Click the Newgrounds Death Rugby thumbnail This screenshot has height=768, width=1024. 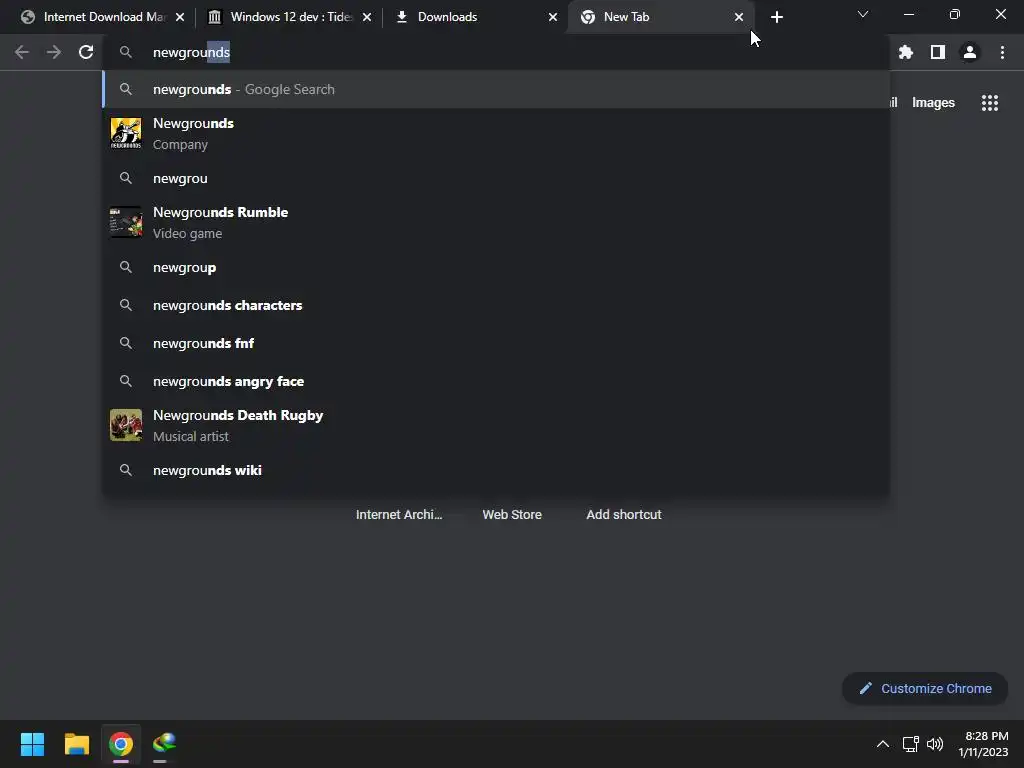(x=126, y=425)
